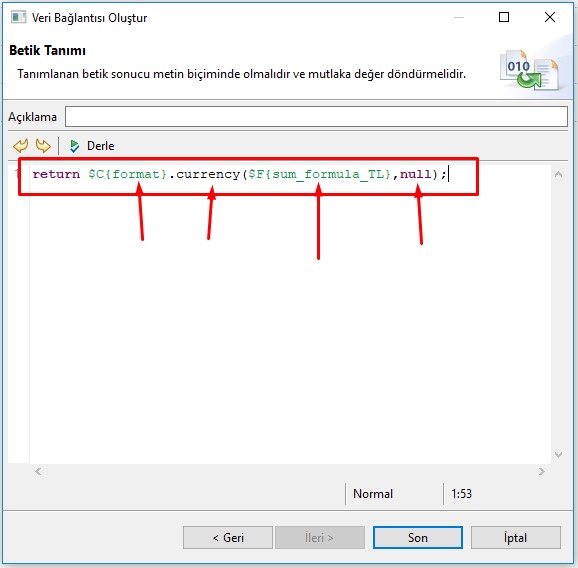Click the editor's scroll up arrow
578x568 pixels.
tap(558, 174)
